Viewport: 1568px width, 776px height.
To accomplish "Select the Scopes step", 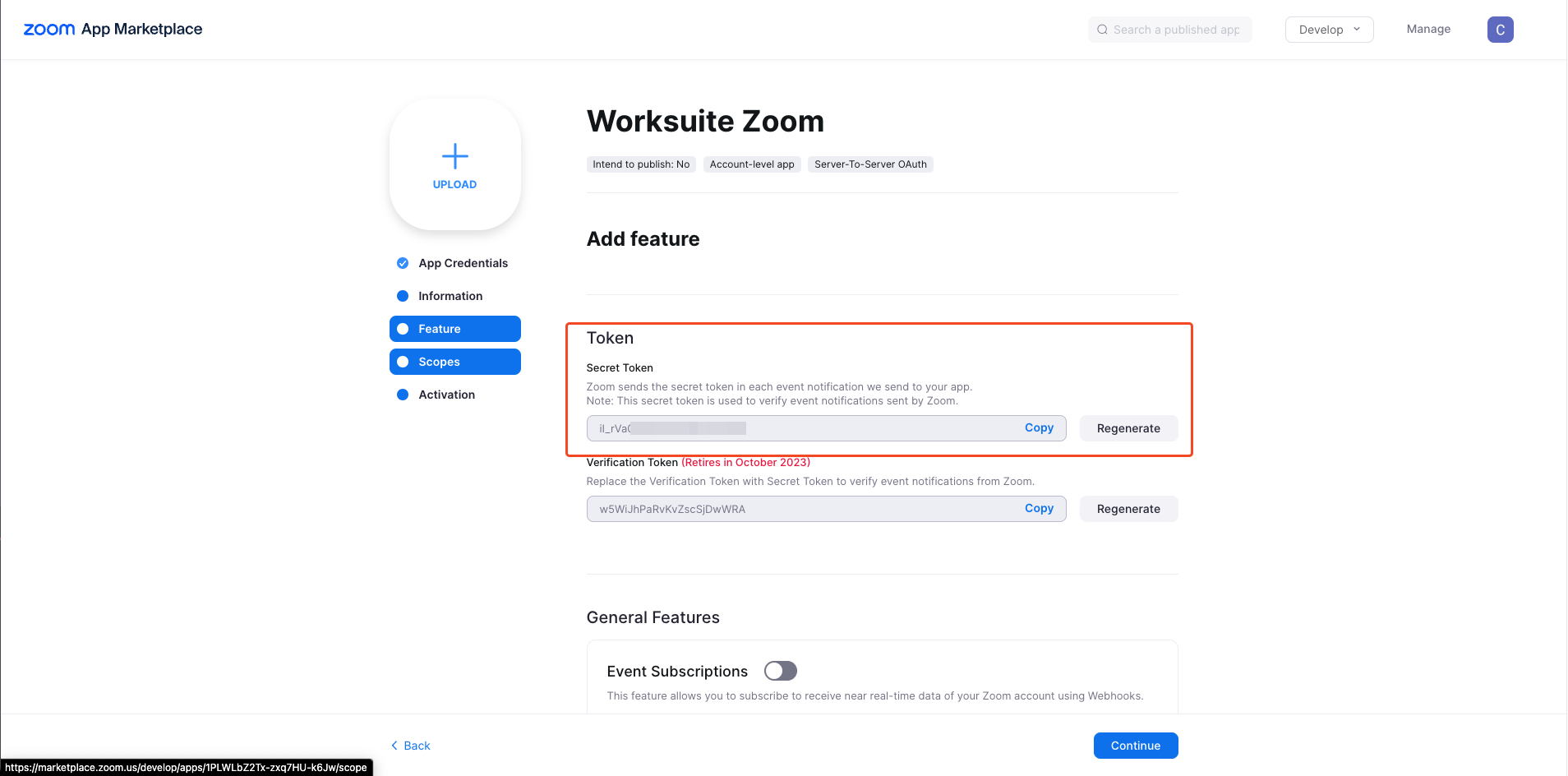I will tap(454, 362).
